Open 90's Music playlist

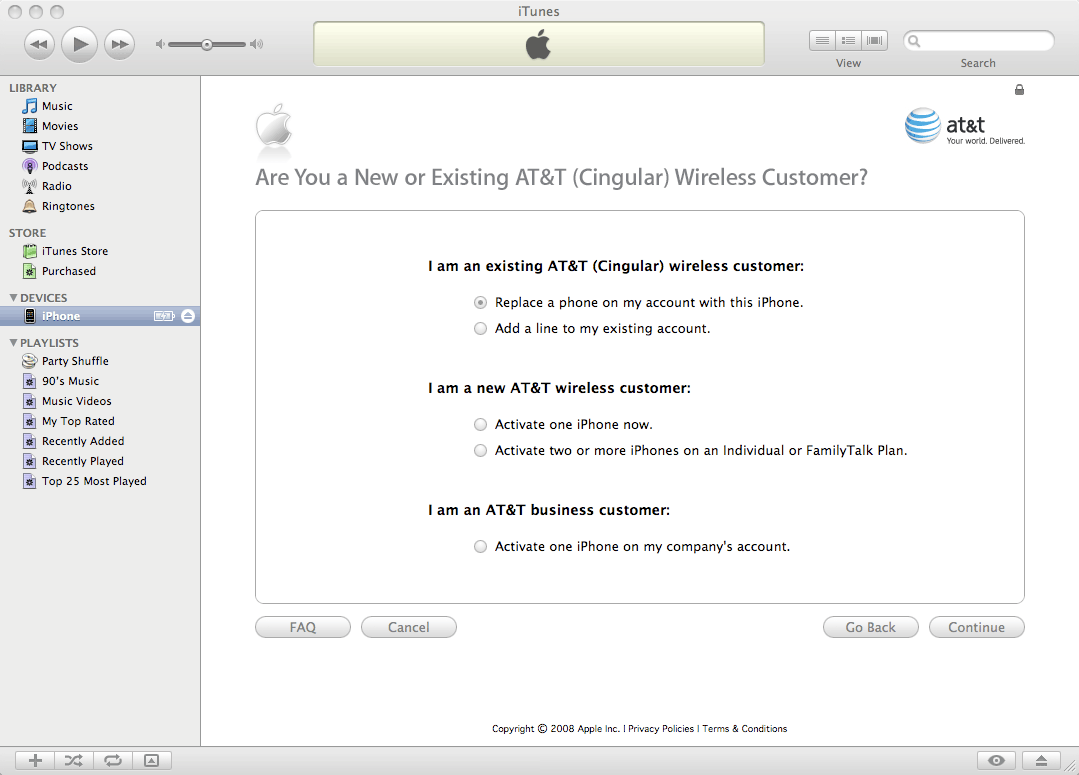click(x=100, y=381)
